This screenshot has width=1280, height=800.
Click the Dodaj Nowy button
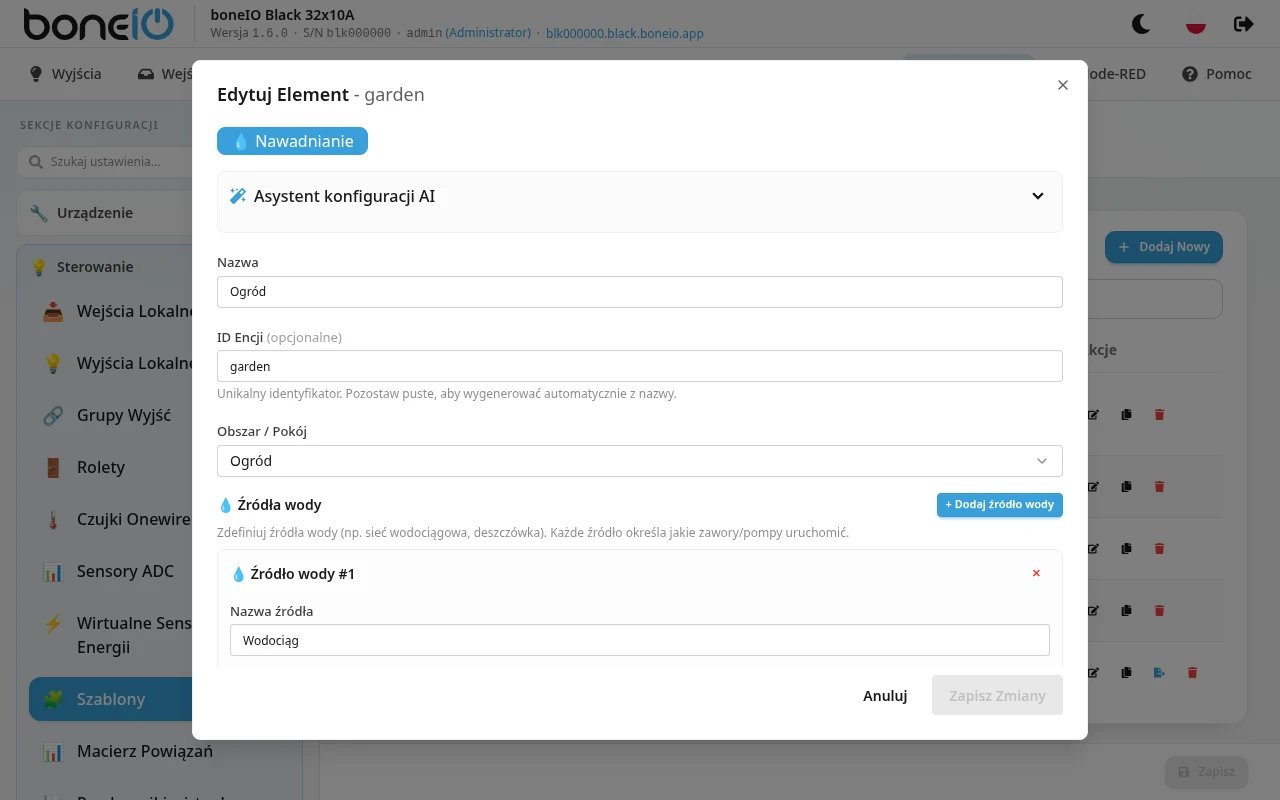click(1163, 247)
